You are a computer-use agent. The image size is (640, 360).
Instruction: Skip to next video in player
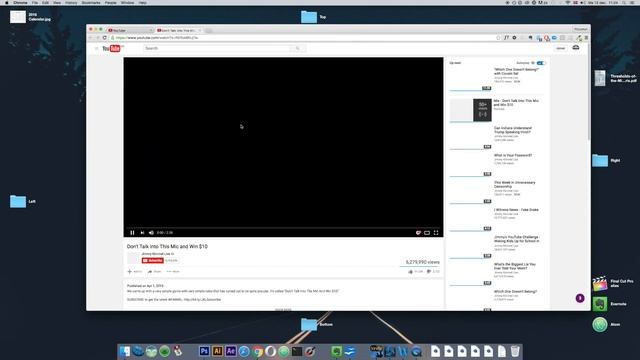click(x=142, y=233)
